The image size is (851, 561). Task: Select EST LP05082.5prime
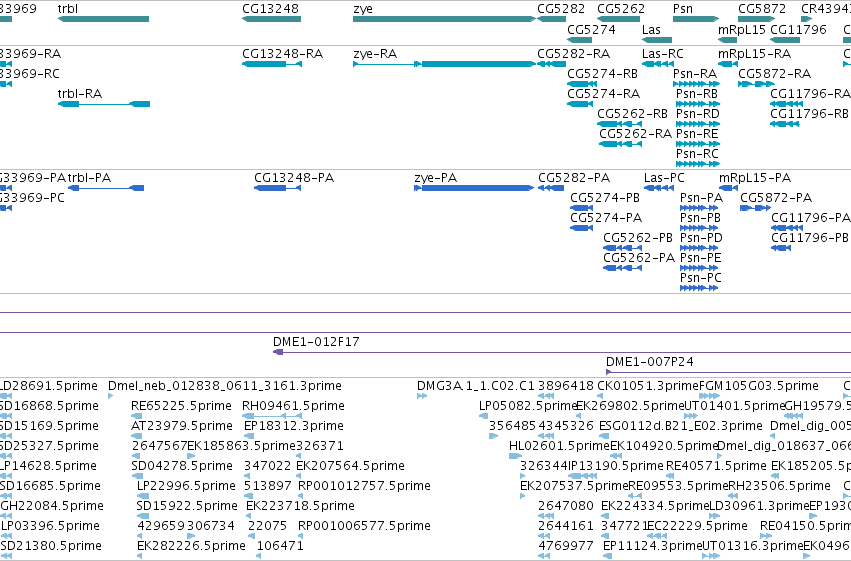(x=483, y=416)
